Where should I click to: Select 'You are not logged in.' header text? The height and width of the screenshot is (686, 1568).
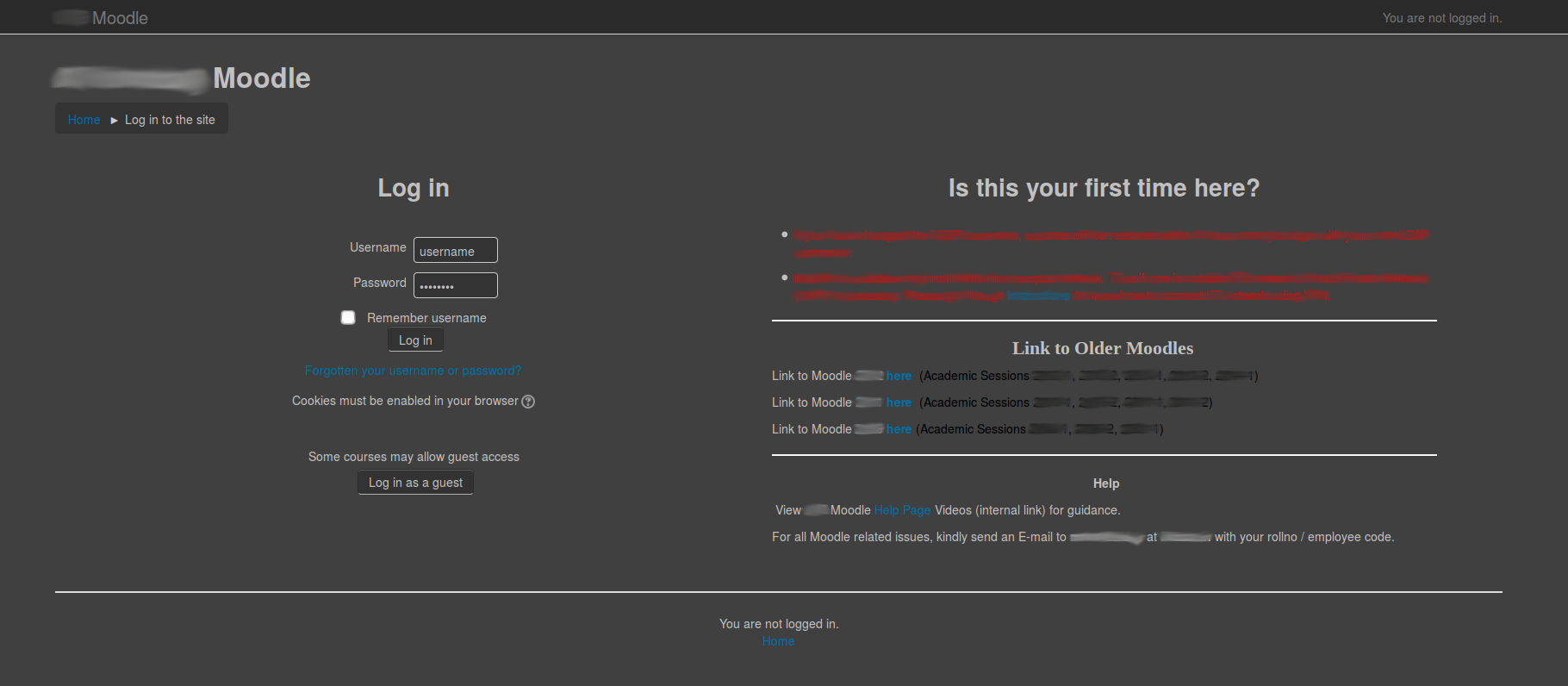1441,18
